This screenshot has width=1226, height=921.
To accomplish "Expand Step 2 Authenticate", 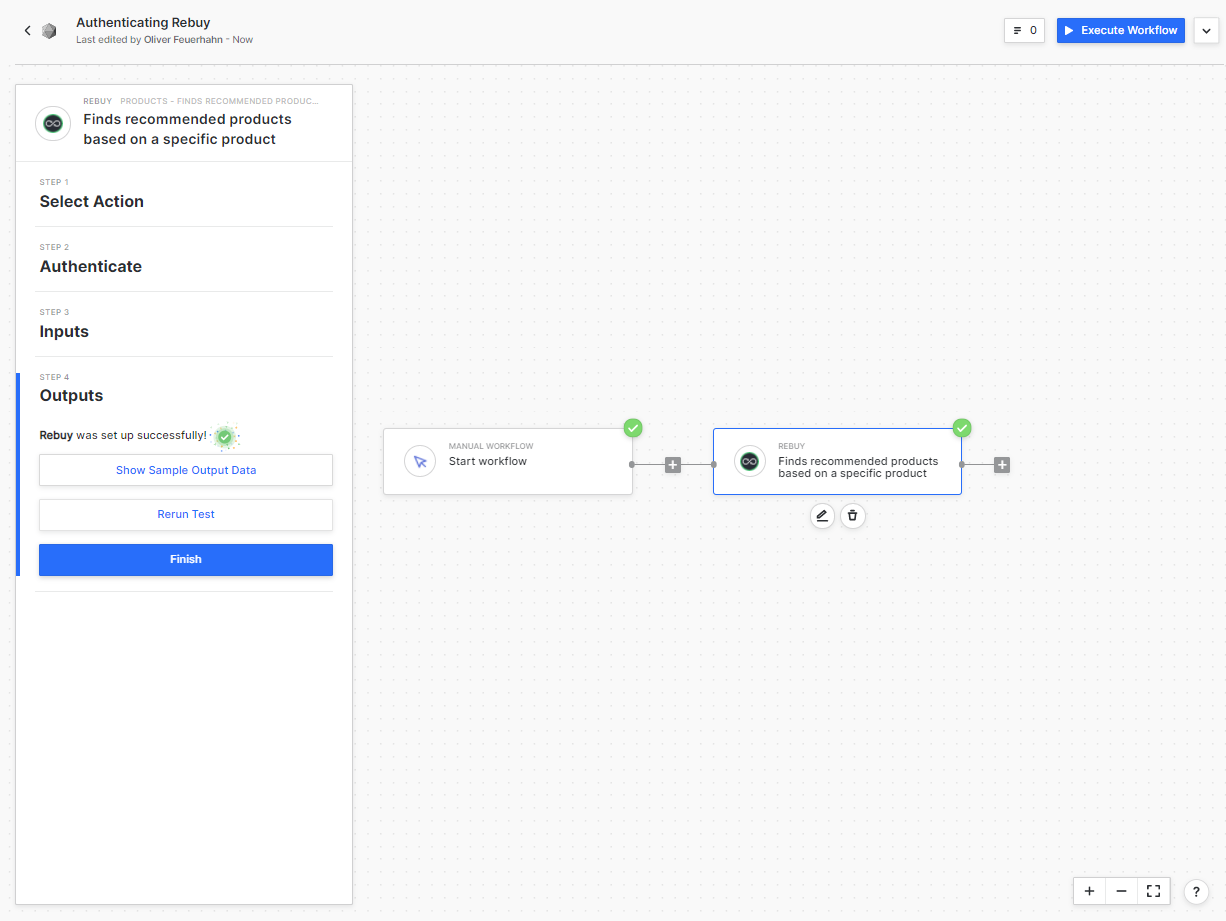I will tap(185, 259).
